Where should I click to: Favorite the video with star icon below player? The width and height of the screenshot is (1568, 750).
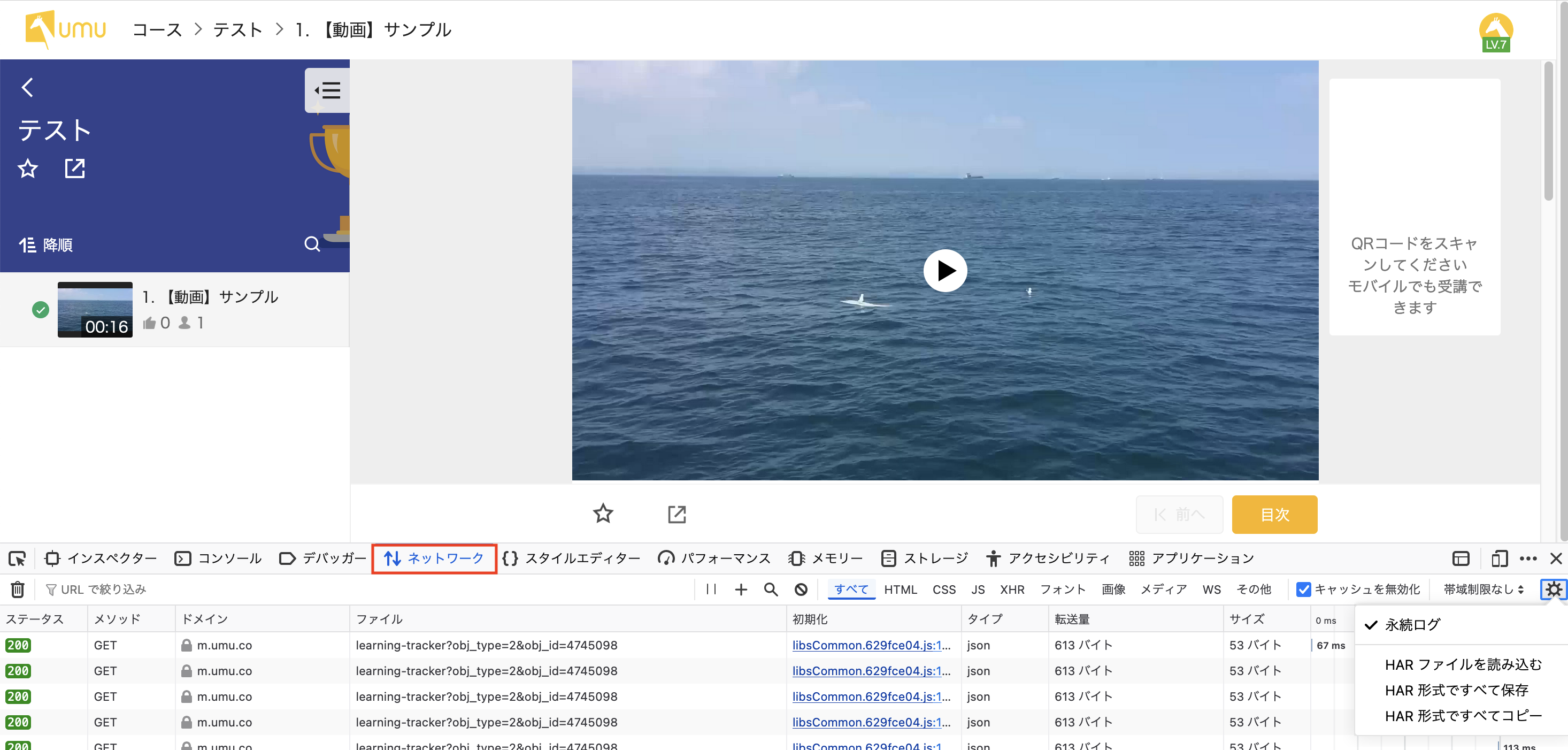point(603,513)
